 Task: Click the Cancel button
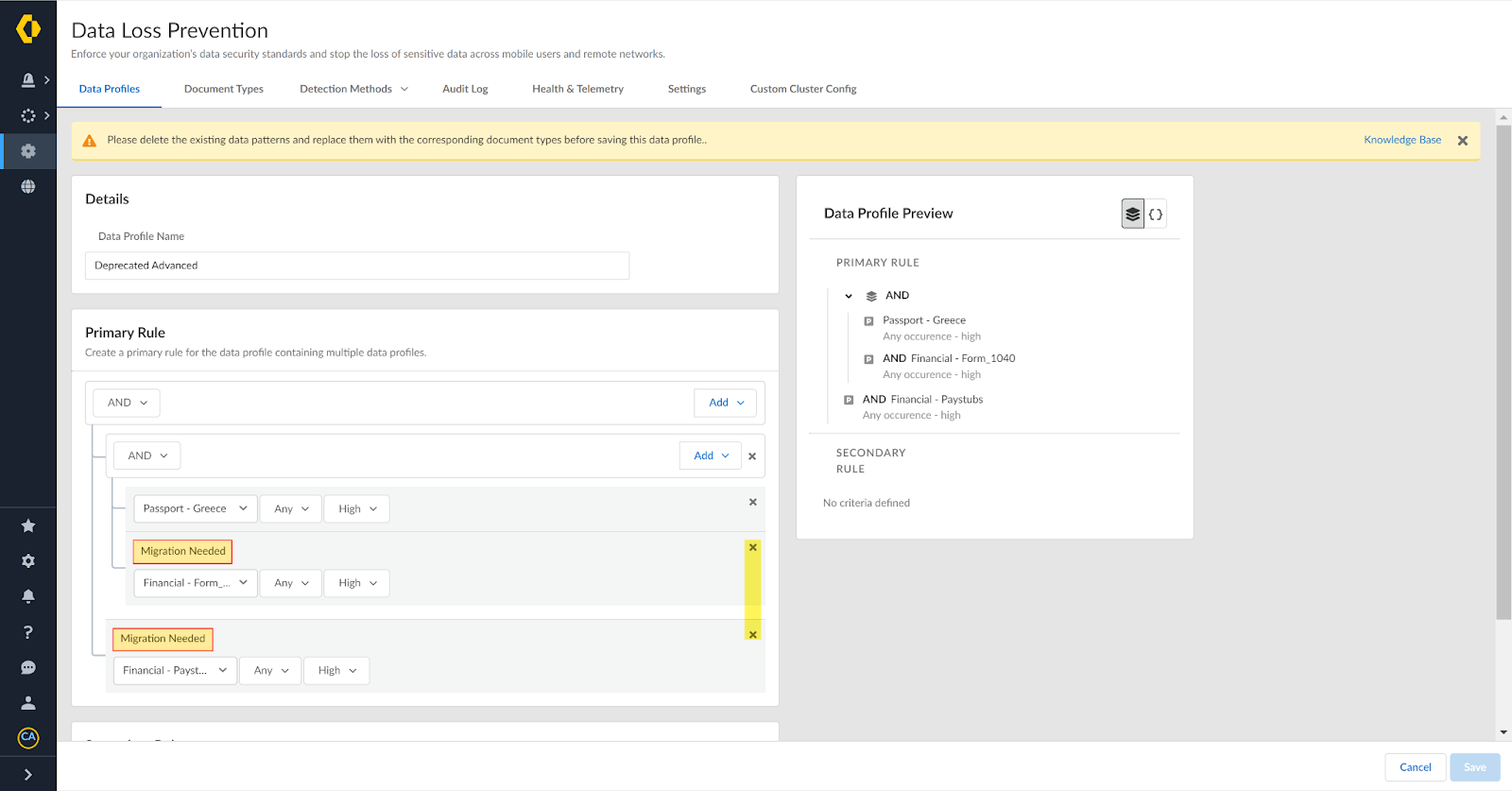[x=1415, y=767]
